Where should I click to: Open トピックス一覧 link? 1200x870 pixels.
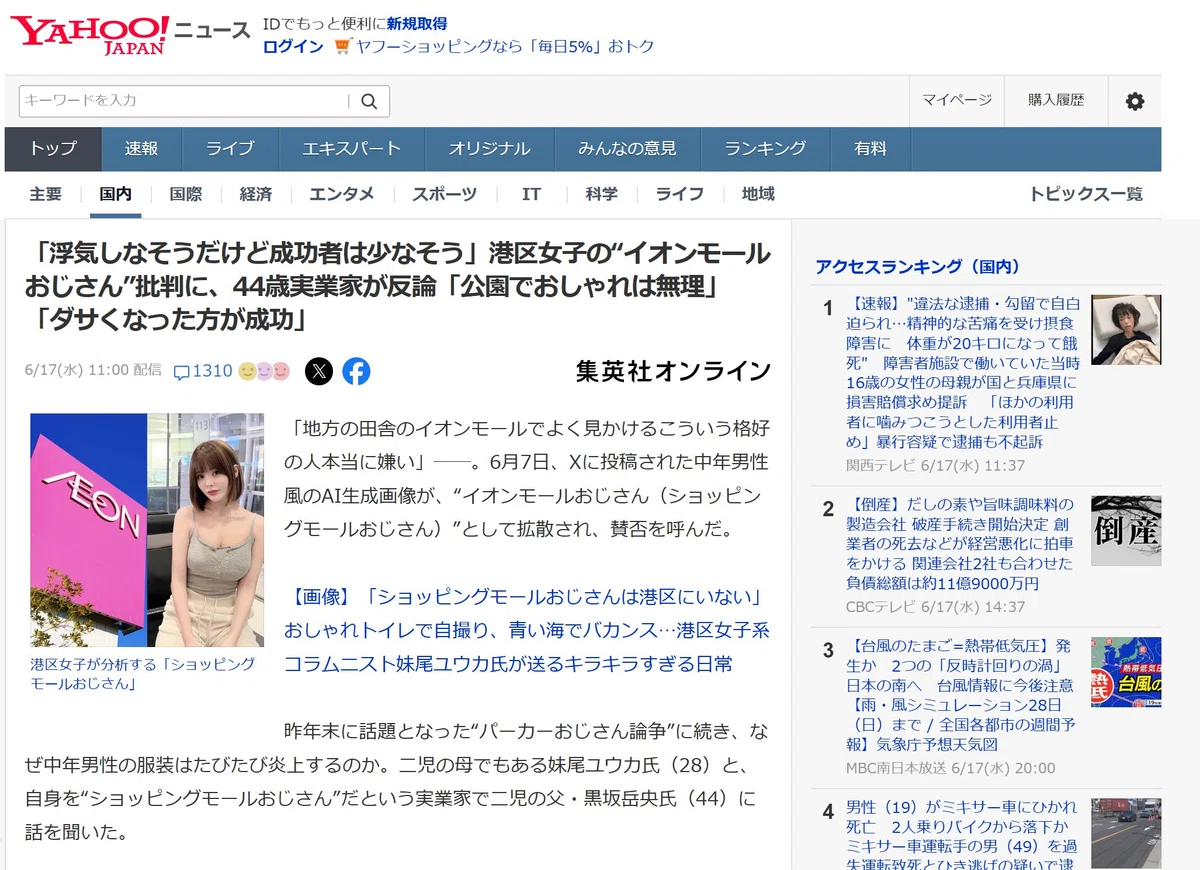1086,194
